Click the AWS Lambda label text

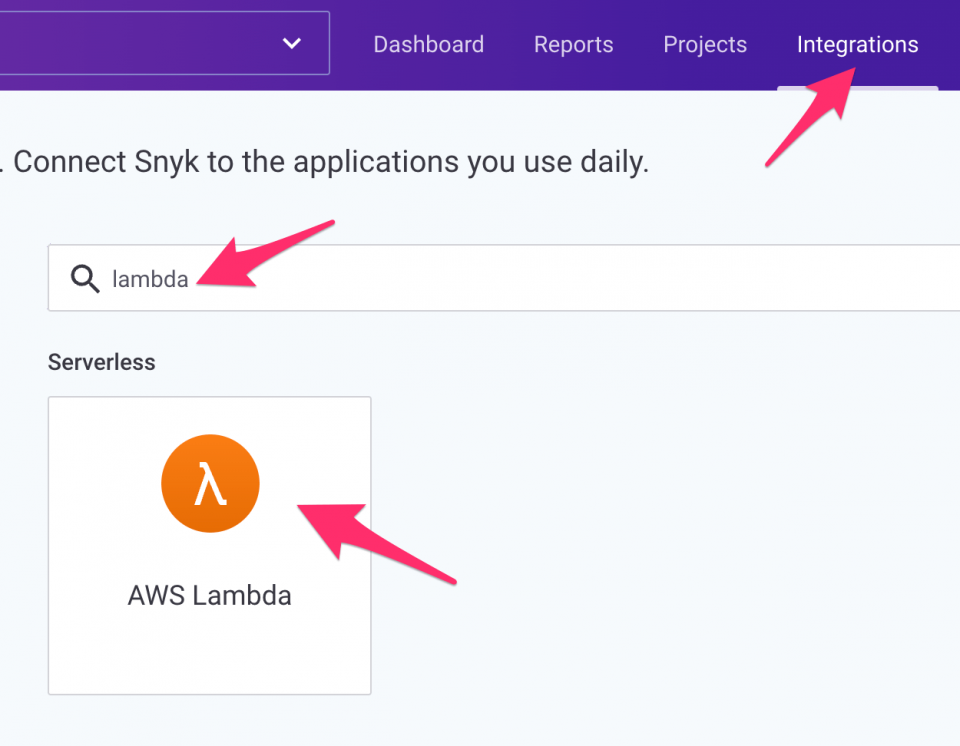tap(209, 595)
